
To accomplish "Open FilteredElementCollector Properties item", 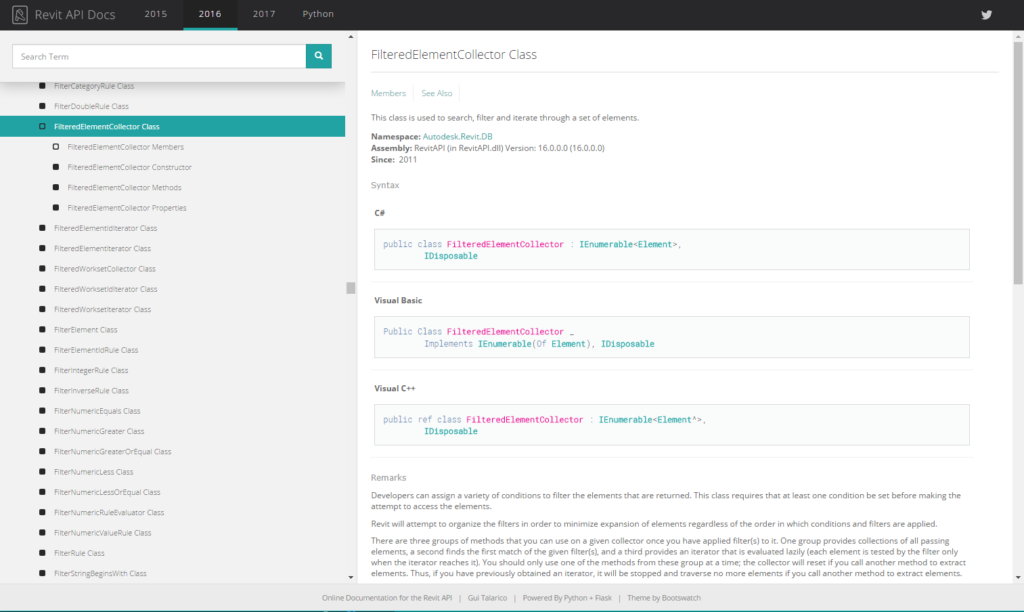I will point(127,208).
